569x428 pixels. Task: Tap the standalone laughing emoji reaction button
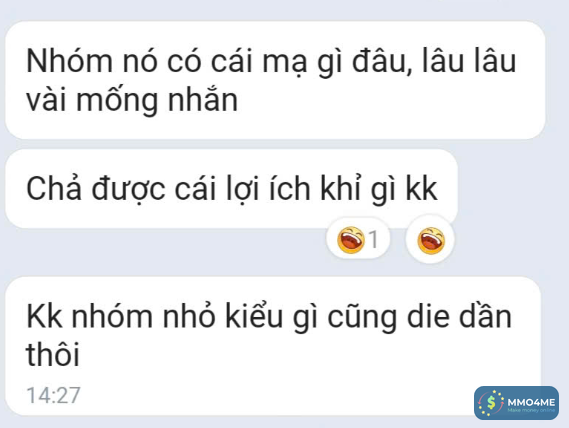[x=430, y=240]
